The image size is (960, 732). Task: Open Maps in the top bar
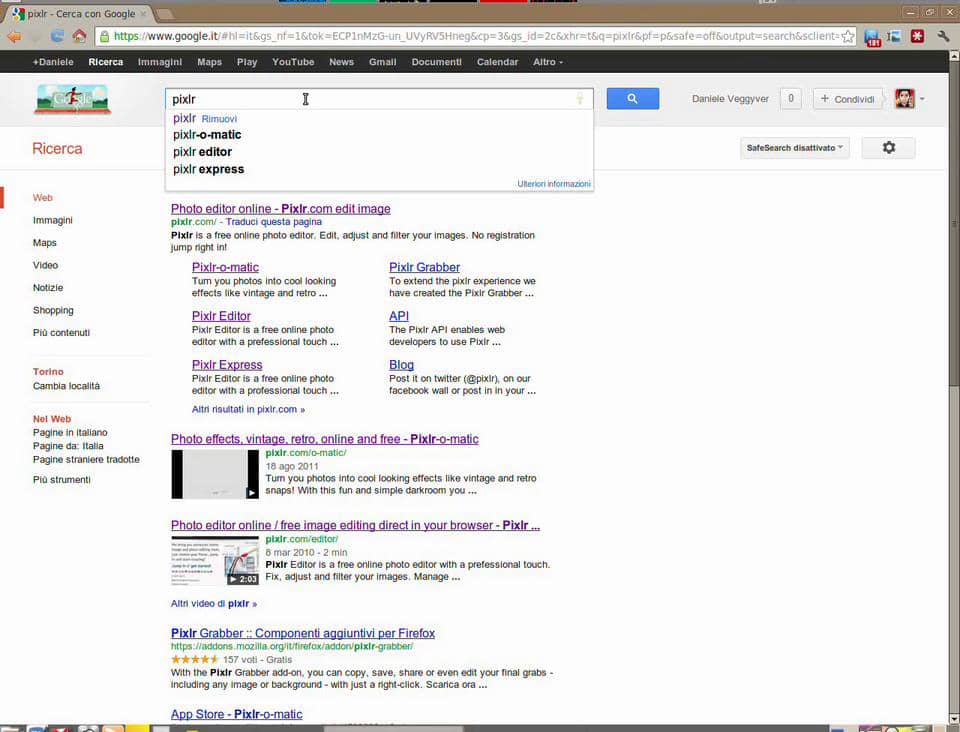(209, 62)
